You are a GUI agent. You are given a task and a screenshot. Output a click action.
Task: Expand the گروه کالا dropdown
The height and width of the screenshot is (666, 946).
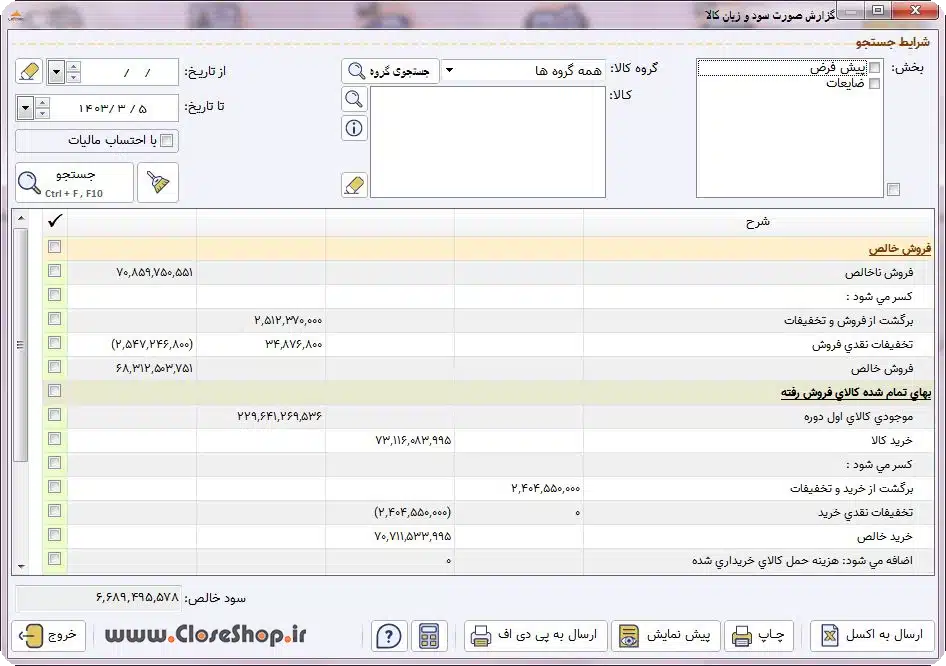[449, 71]
